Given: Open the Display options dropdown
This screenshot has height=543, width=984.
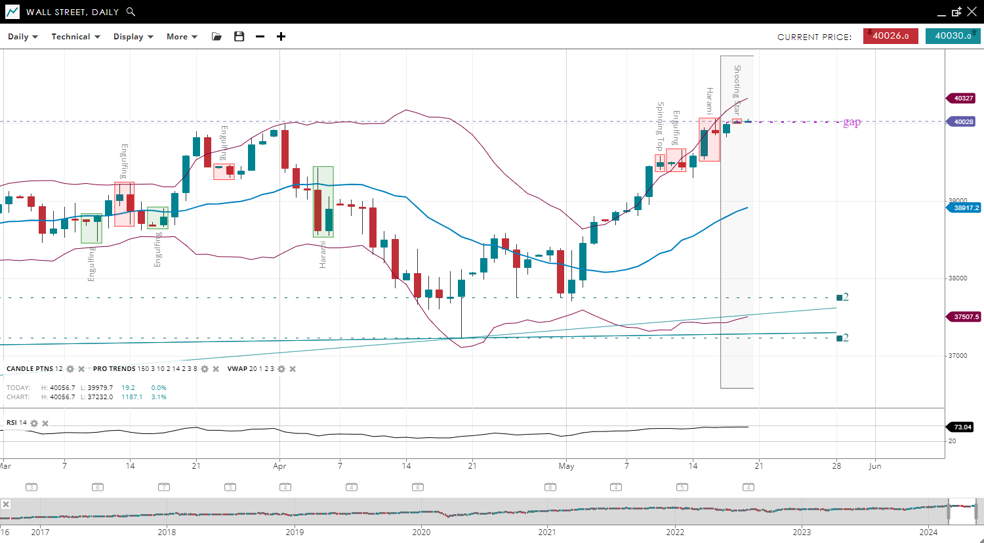Looking at the screenshot, I should 133,37.
